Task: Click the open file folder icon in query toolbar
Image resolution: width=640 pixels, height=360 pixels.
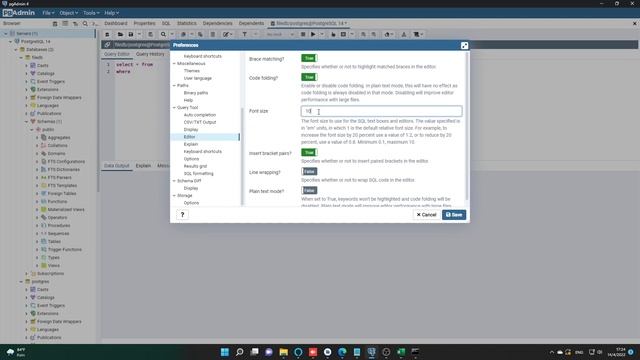Action: click(x=120, y=34)
